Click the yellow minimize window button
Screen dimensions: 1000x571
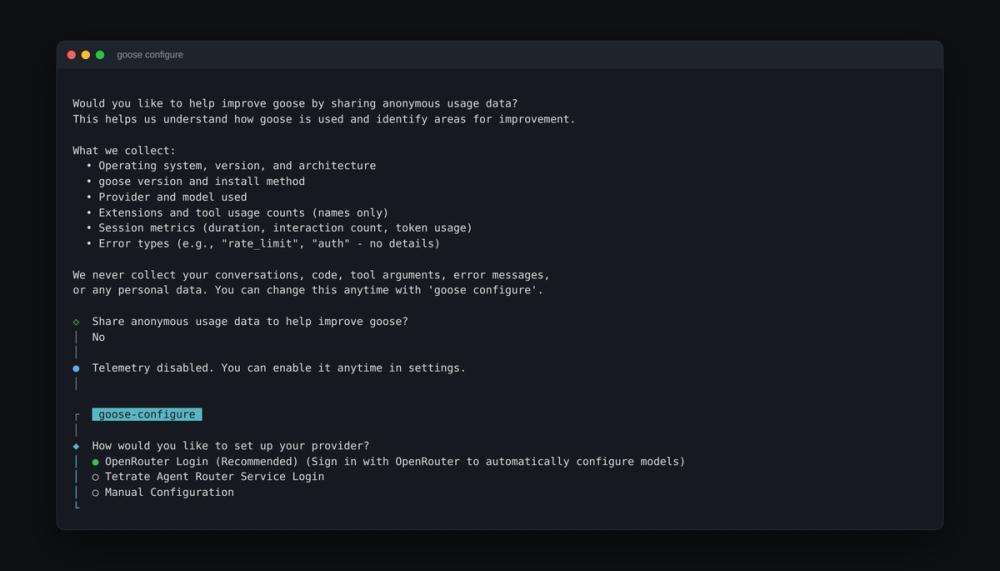pos(85,55)
